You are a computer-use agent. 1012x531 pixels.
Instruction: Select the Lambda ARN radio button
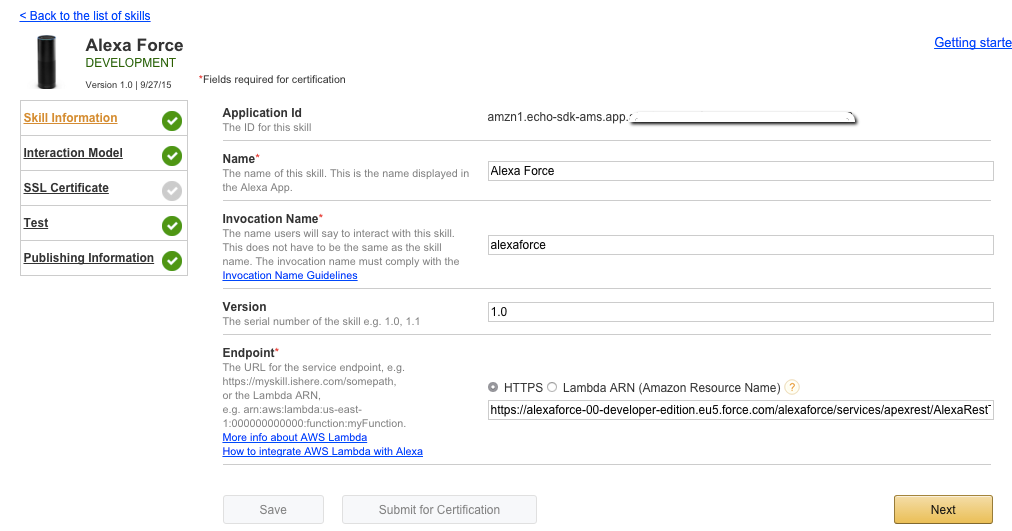coord(552,387)
